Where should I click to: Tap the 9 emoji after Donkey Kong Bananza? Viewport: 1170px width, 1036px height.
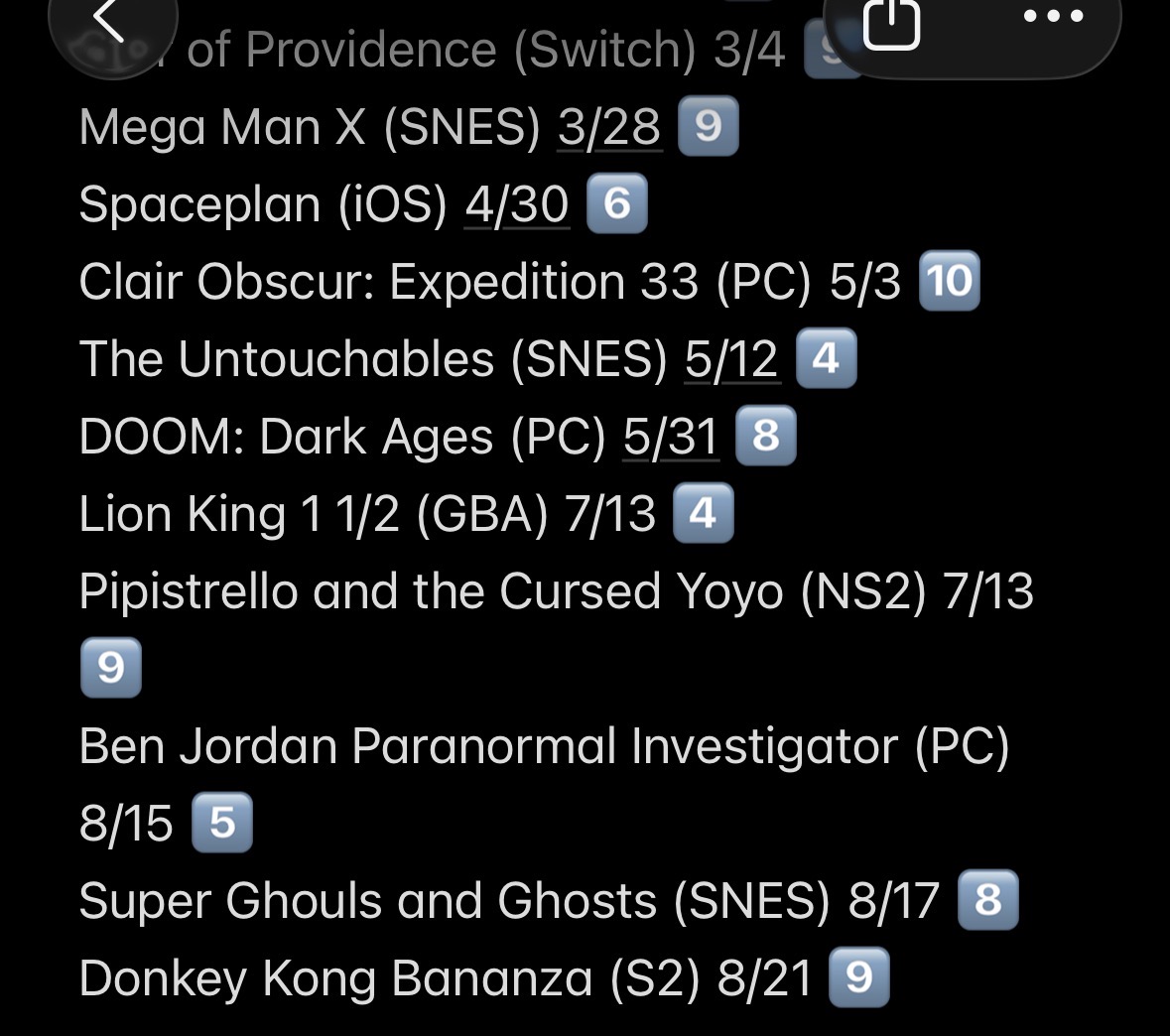pyautogui.click(x=859, y=977)
